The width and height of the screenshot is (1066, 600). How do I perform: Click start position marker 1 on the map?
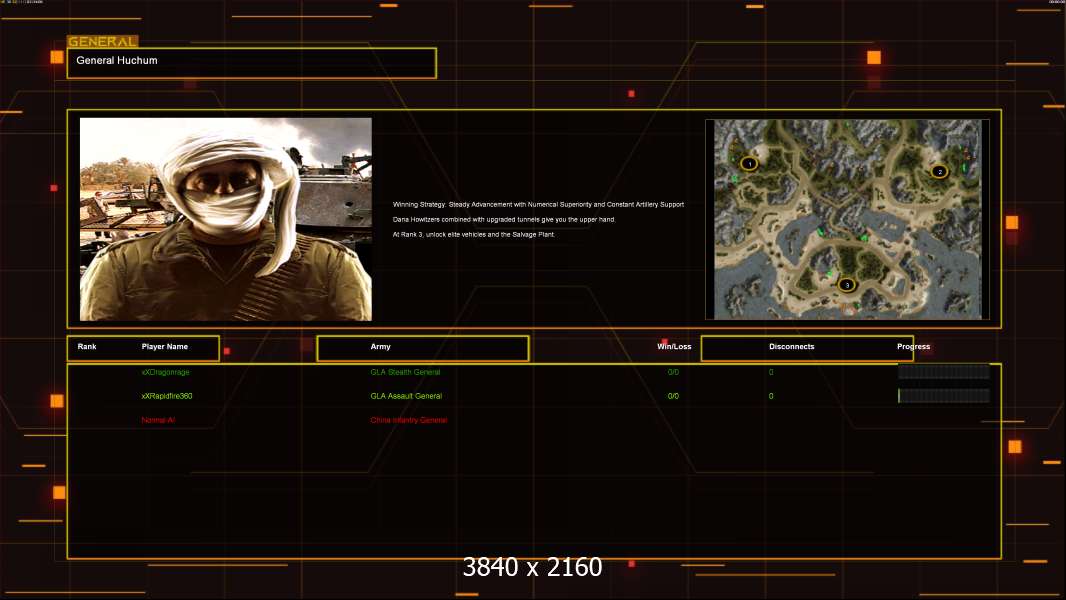748,163
